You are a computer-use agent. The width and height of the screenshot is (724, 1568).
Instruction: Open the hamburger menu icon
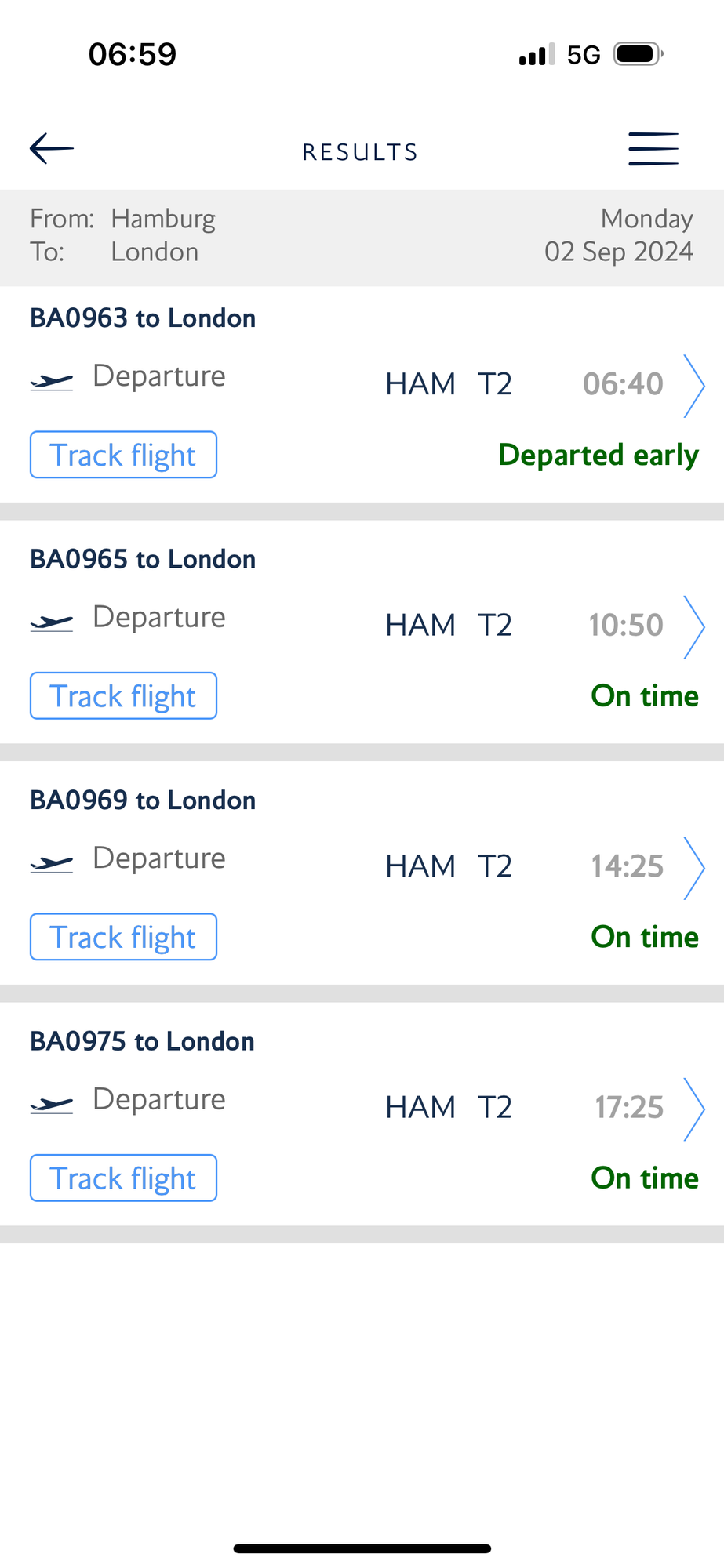(x=653, y=149)
